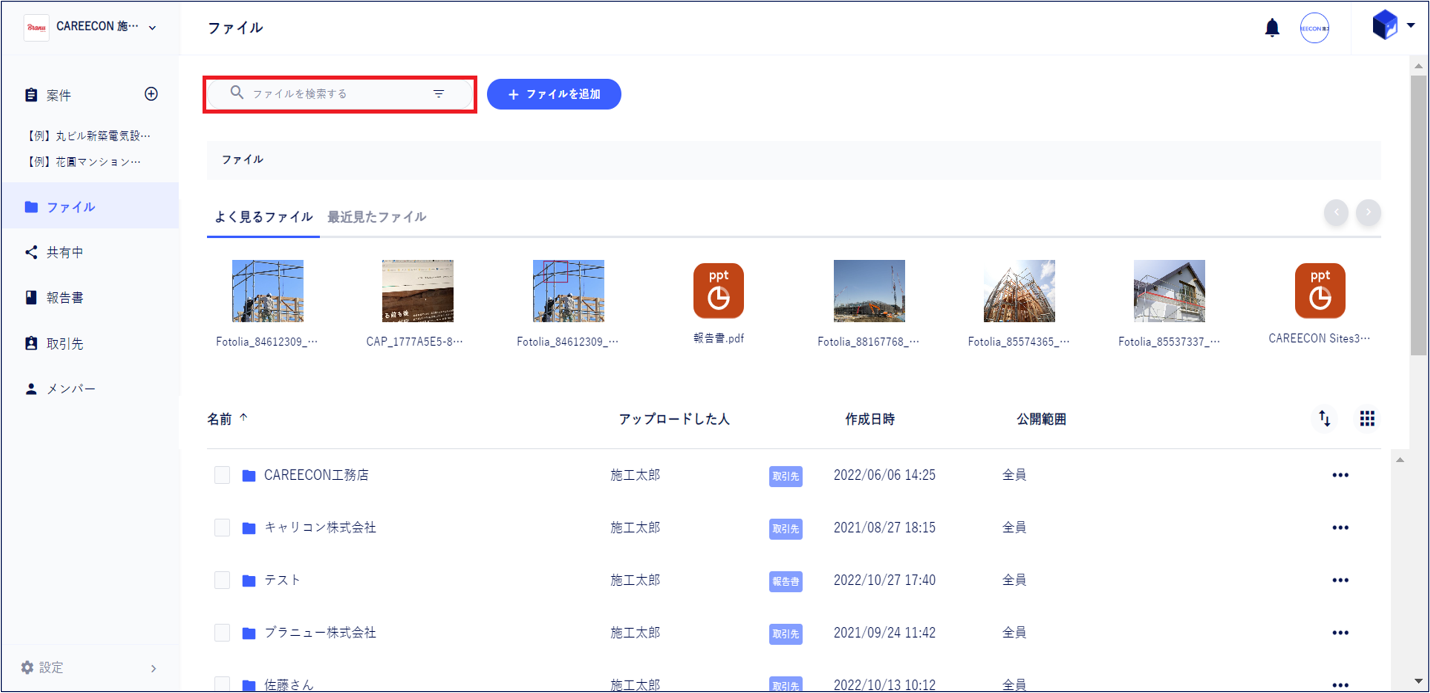Open the more menu for プラニュー株式会社

[1341, 633]
